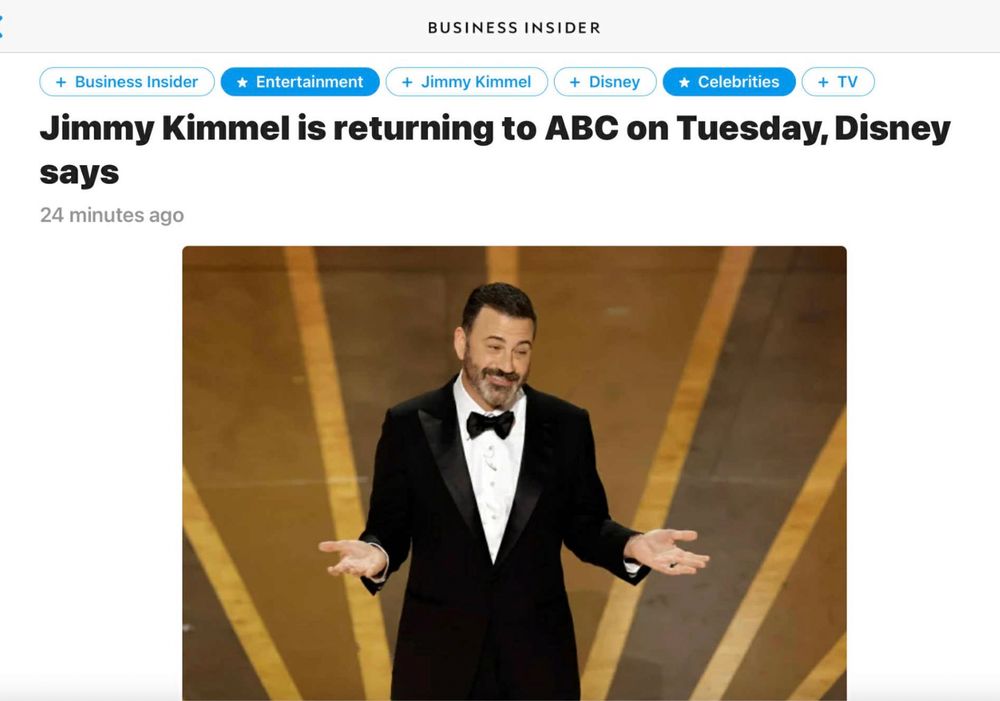Click the '24 minutes ago' timestamp
The width and height of the screenshot is (1000, 701).
coord(112,215)
